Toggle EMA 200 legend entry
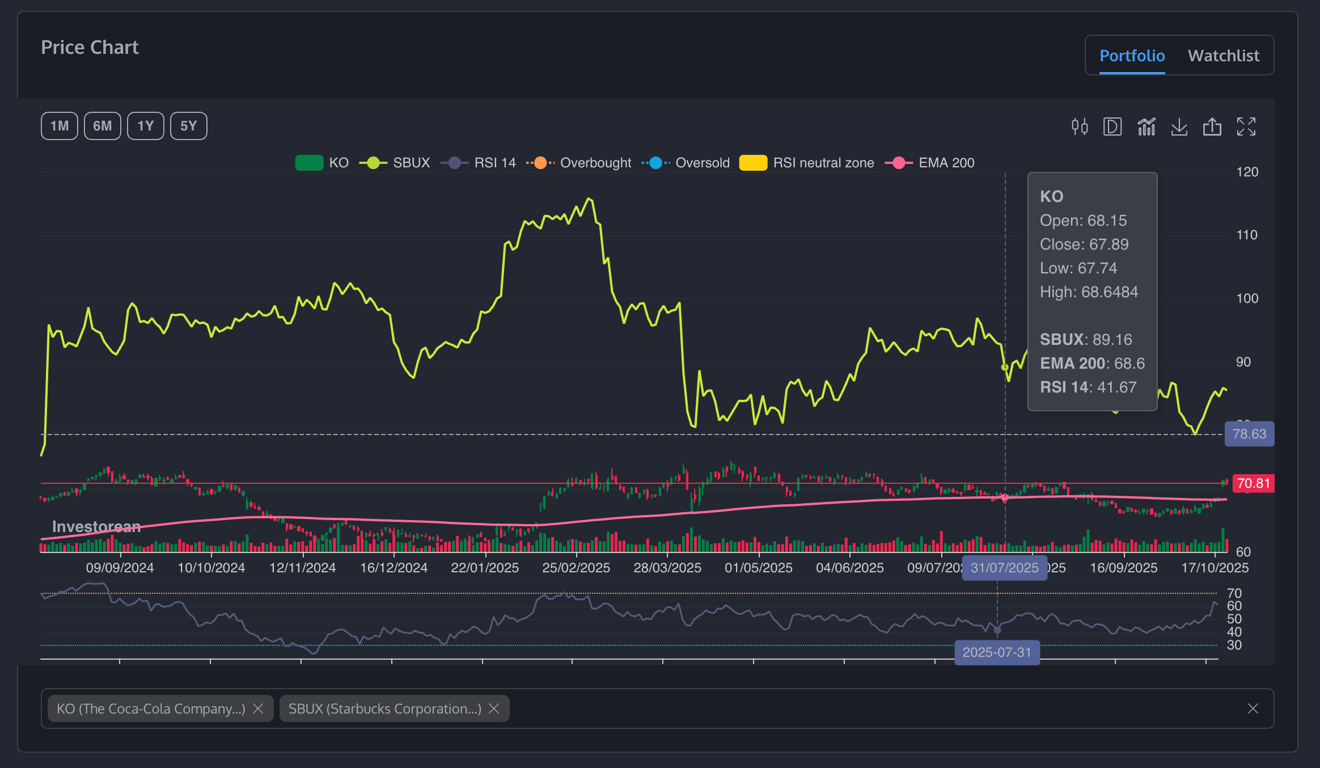Screen dimensions: 1320x768 pos(931,163)
